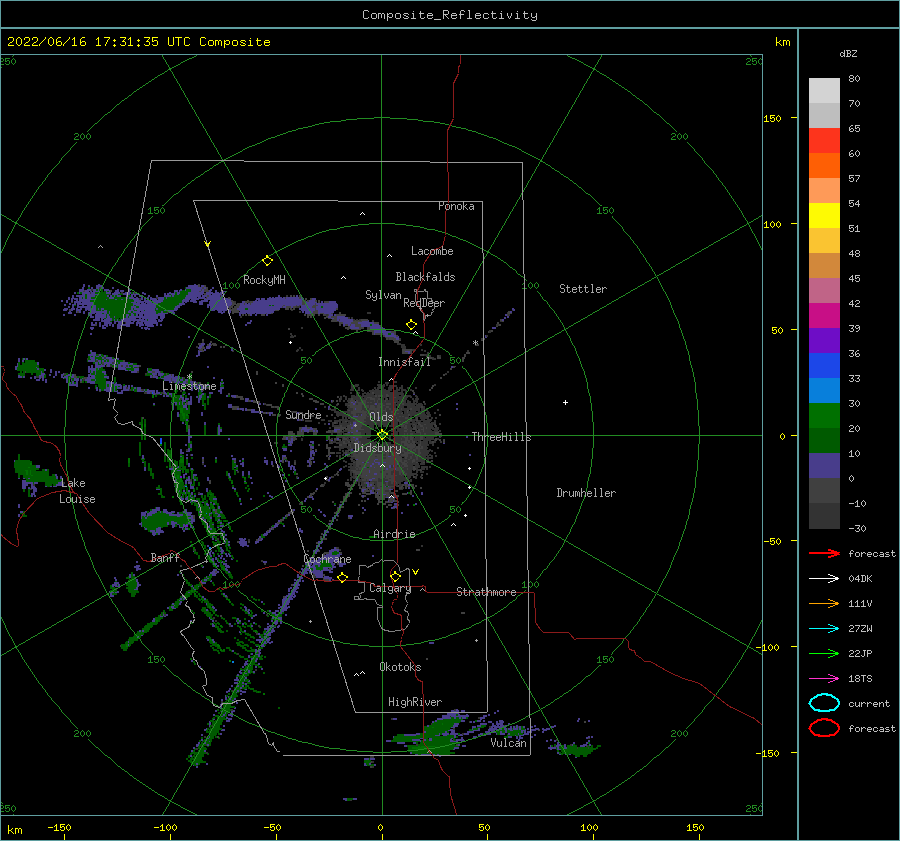The height and width of the screenshot is (841, 900).
Task: Click the white 04DK arrow legend icon
Action: (824, 578)
